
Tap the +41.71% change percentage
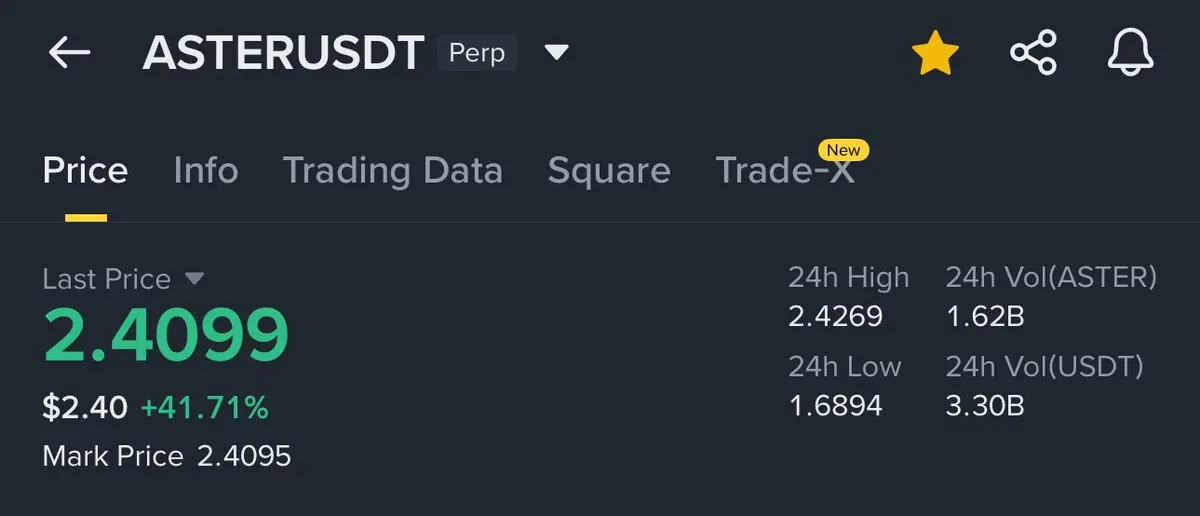tap(204, 407)
